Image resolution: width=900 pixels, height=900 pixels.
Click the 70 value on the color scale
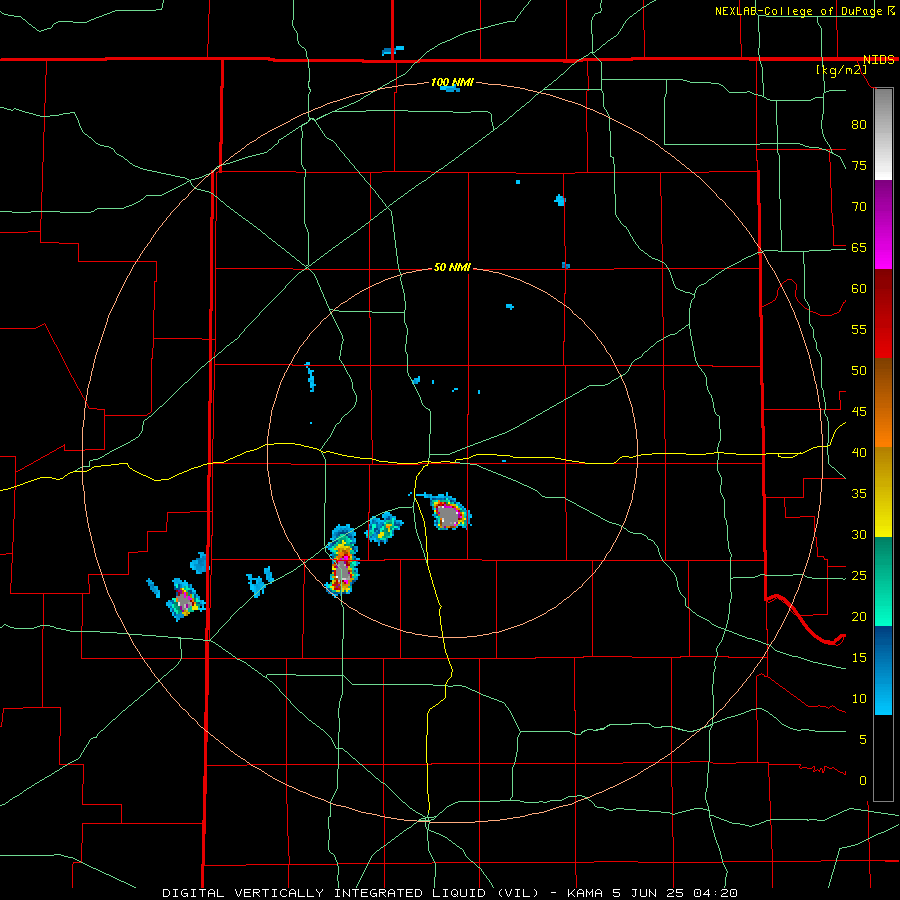(859, 207)
